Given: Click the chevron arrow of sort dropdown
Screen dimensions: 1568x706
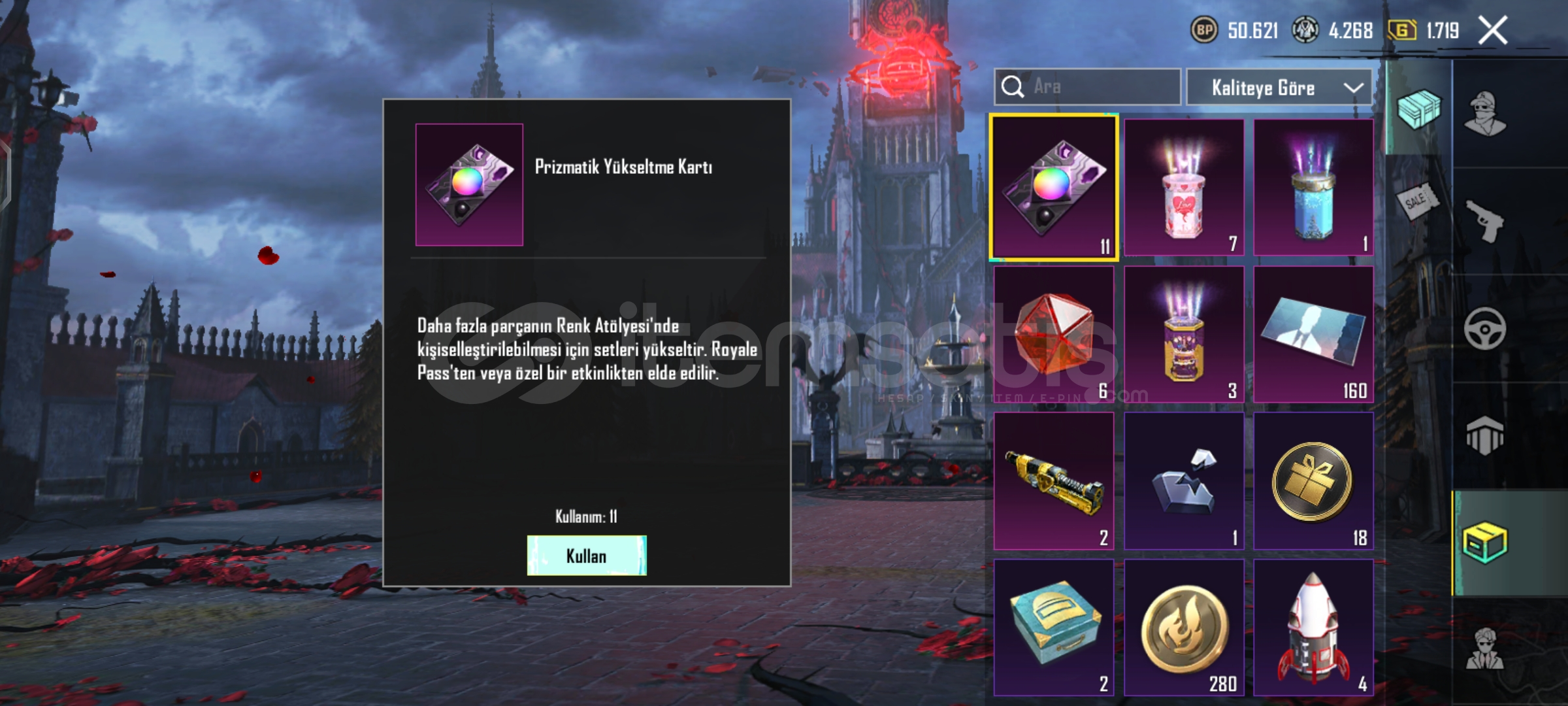Looking at the screenshot, I should pos(1354,88).
